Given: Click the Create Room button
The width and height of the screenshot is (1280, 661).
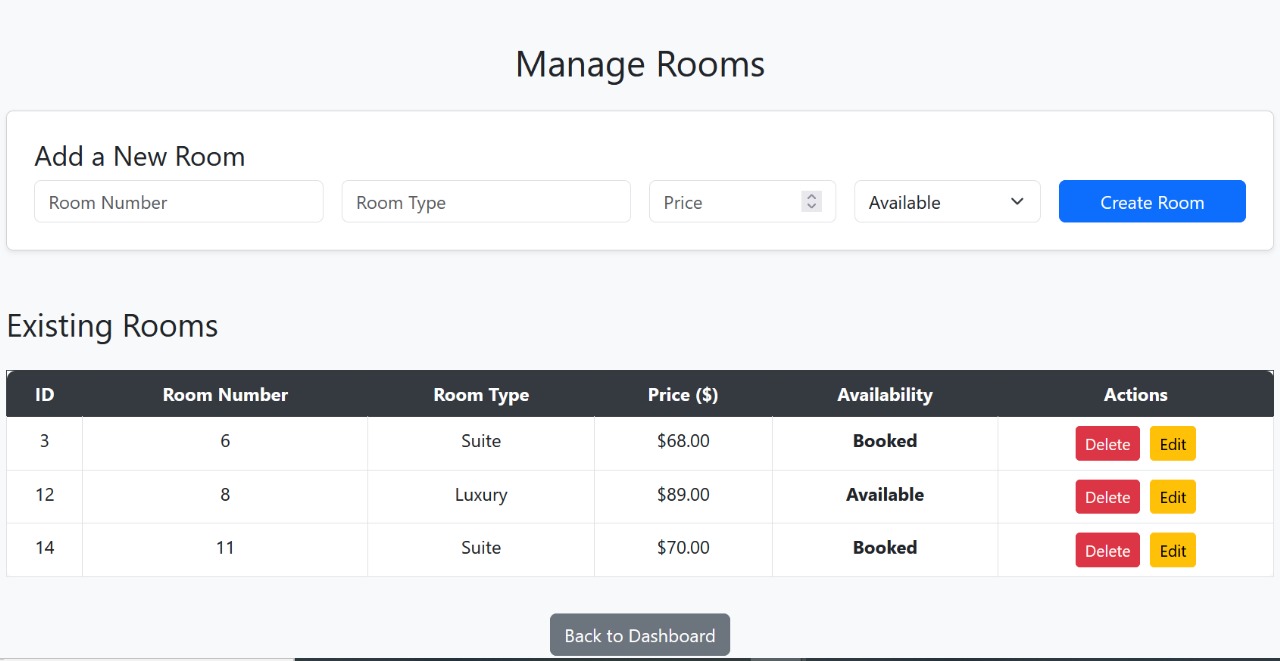Looking at the screenshot, I should (1152, 202).
